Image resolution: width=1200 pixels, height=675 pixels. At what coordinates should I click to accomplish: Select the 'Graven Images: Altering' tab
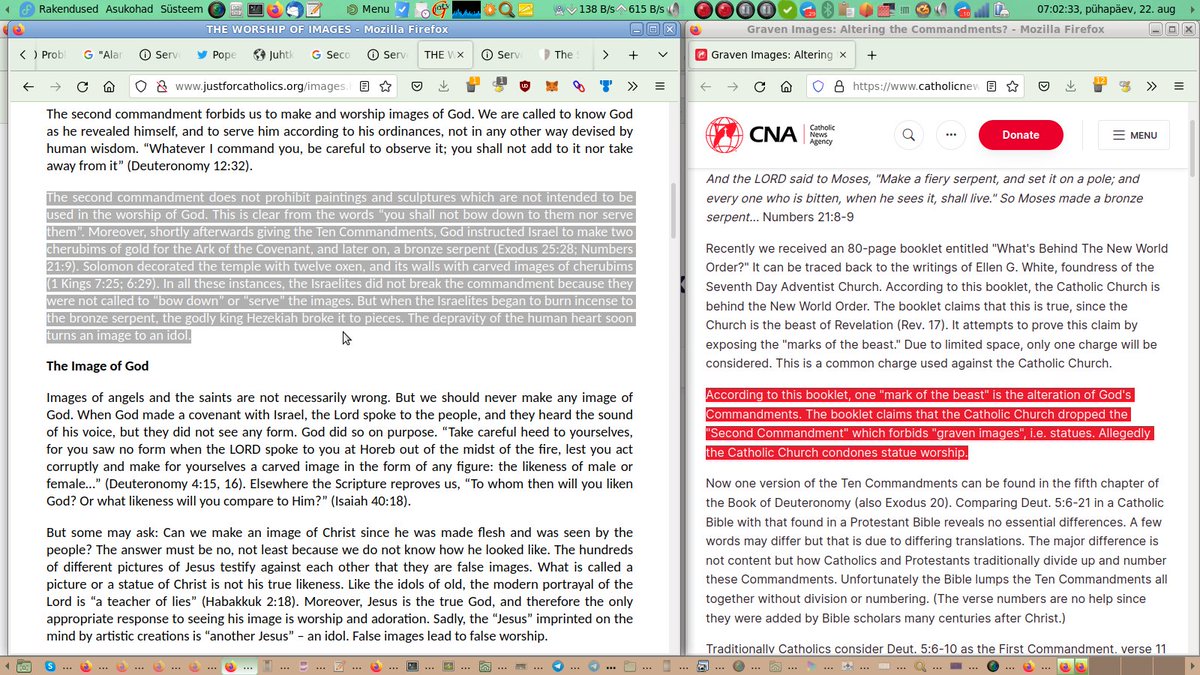click(x=770, y=55)
